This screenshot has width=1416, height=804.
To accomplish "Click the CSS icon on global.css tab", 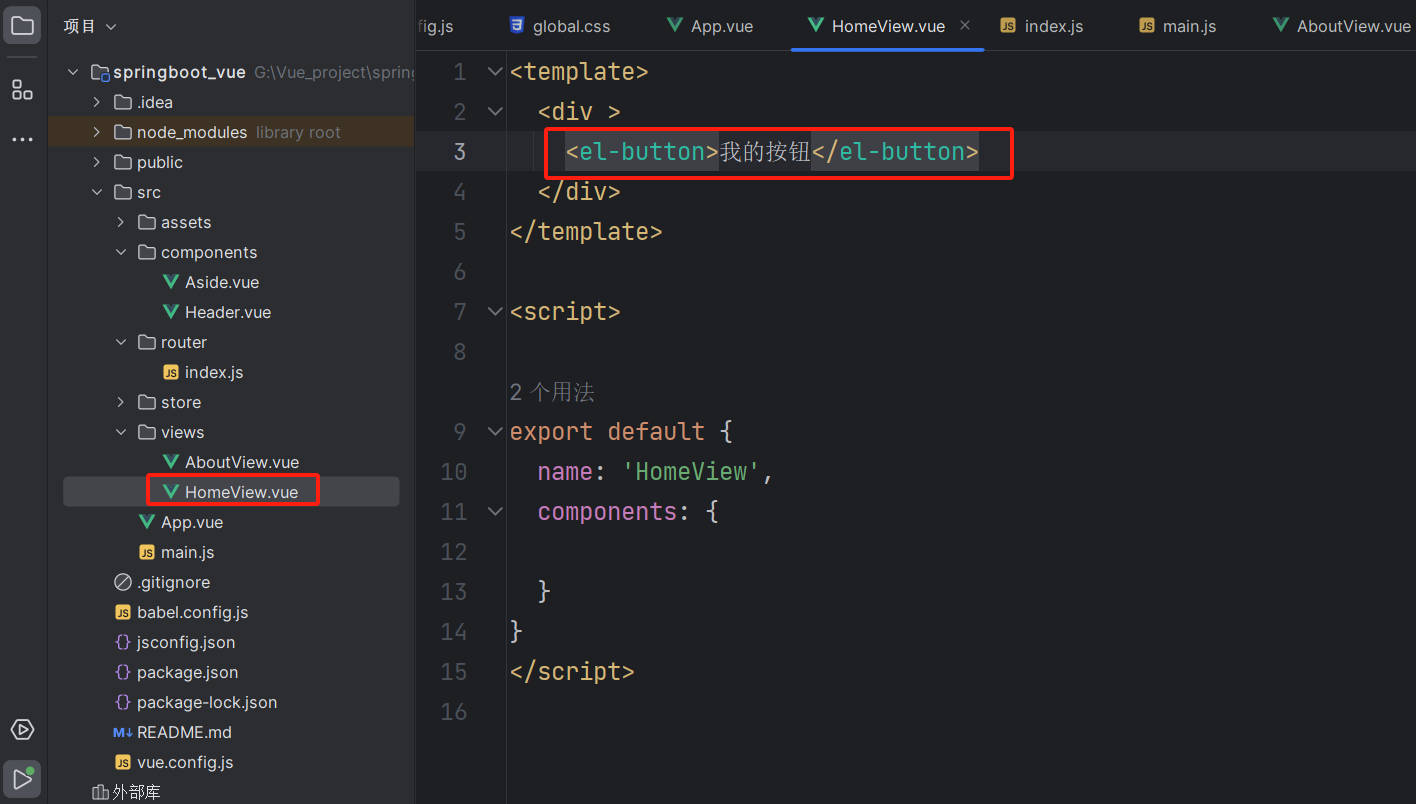I will pyautogui.click(x=517, y=25).
